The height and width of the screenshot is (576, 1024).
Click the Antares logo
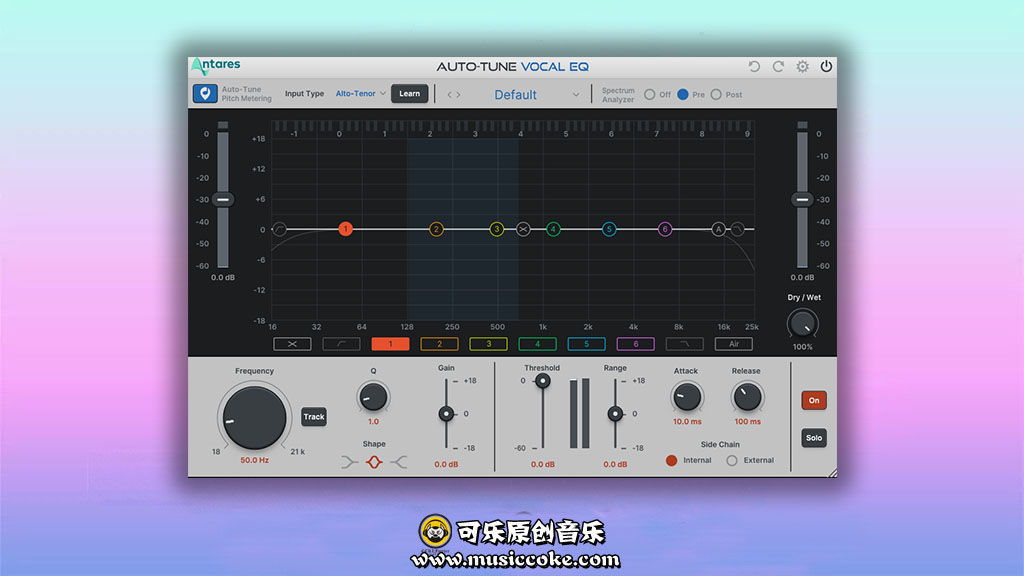coord(216,65)
